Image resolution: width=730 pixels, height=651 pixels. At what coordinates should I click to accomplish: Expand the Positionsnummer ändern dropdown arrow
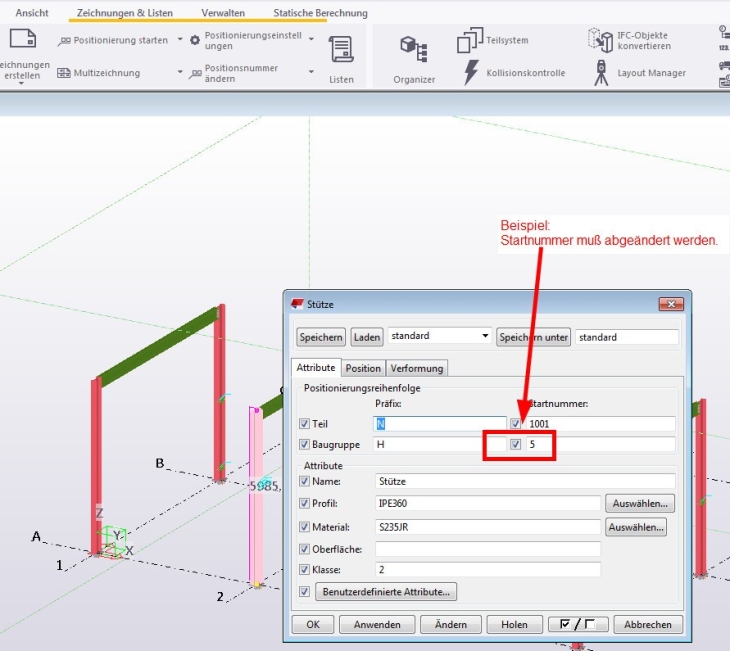(180, 73)
